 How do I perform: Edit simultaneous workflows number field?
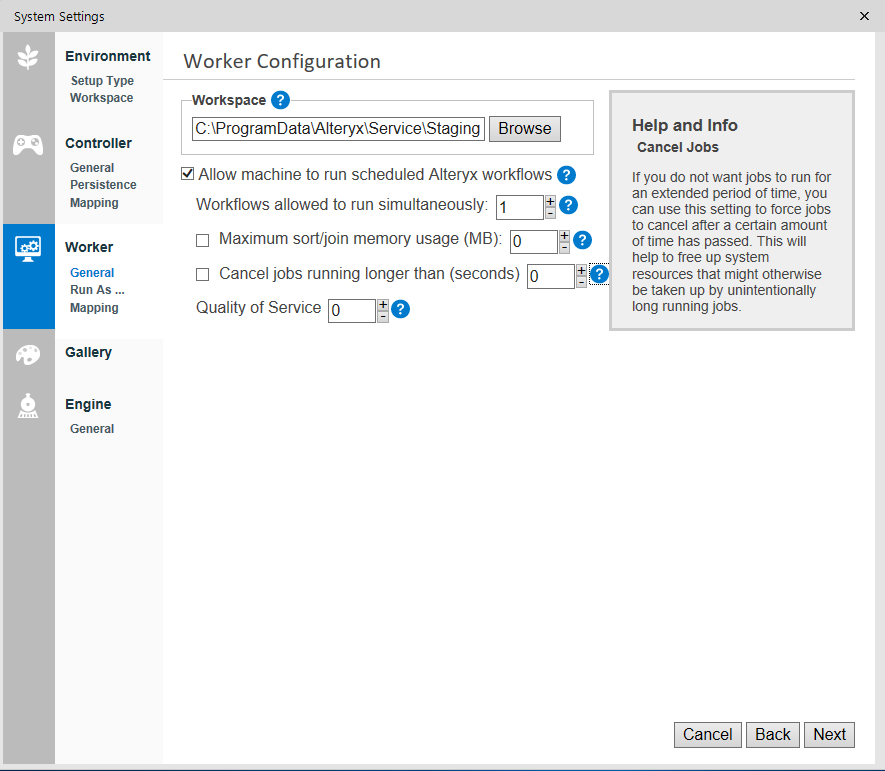pyautogui.click(x=520, y=207)
